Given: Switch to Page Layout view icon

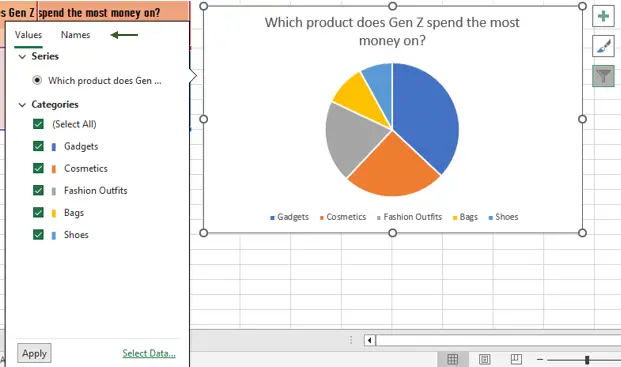Looking at the screenshot, I should coord(484,359).
